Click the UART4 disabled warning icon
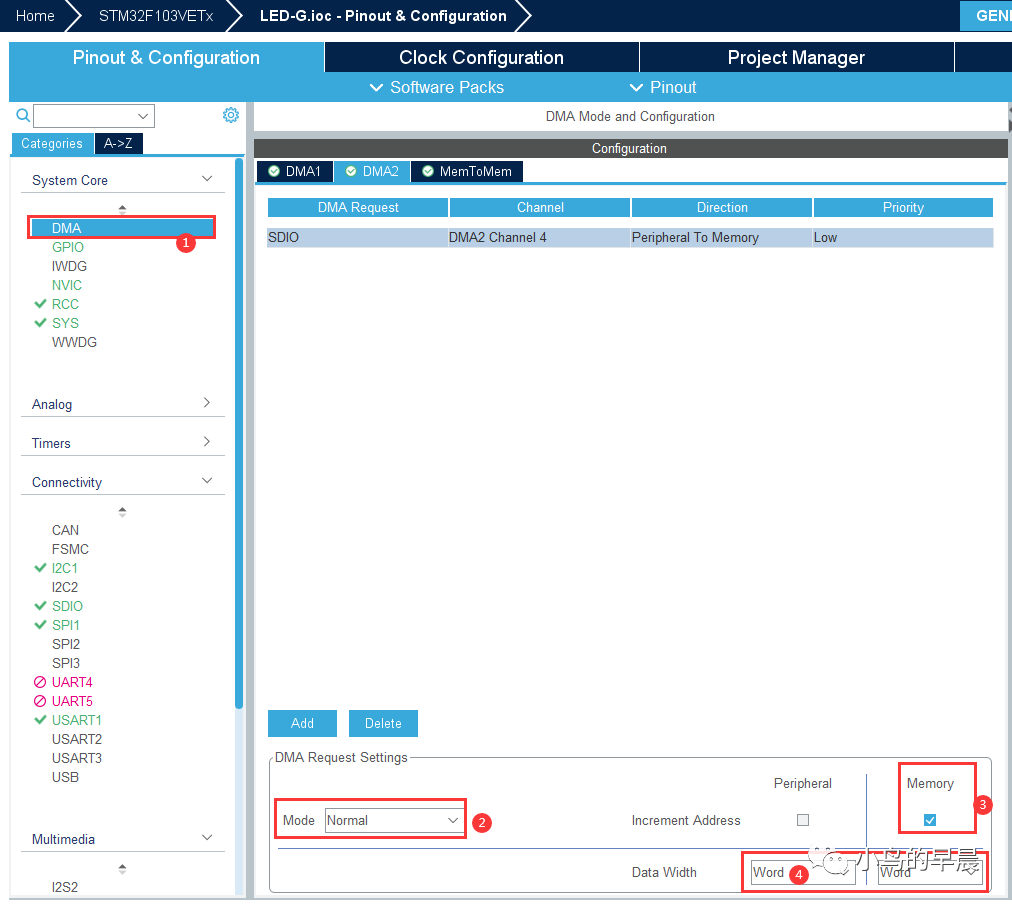Screen dimensions: 1012x904 click(x=40, y=682)
